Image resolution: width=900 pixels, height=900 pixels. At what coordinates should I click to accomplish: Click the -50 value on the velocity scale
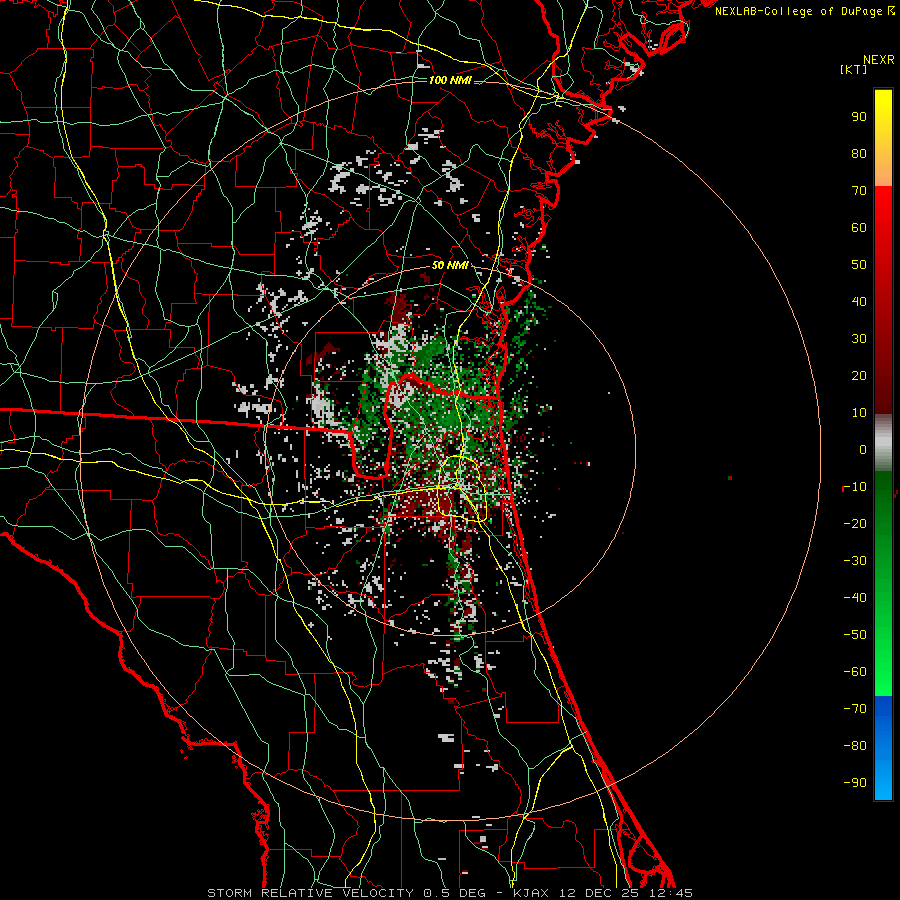click(855, 635)
